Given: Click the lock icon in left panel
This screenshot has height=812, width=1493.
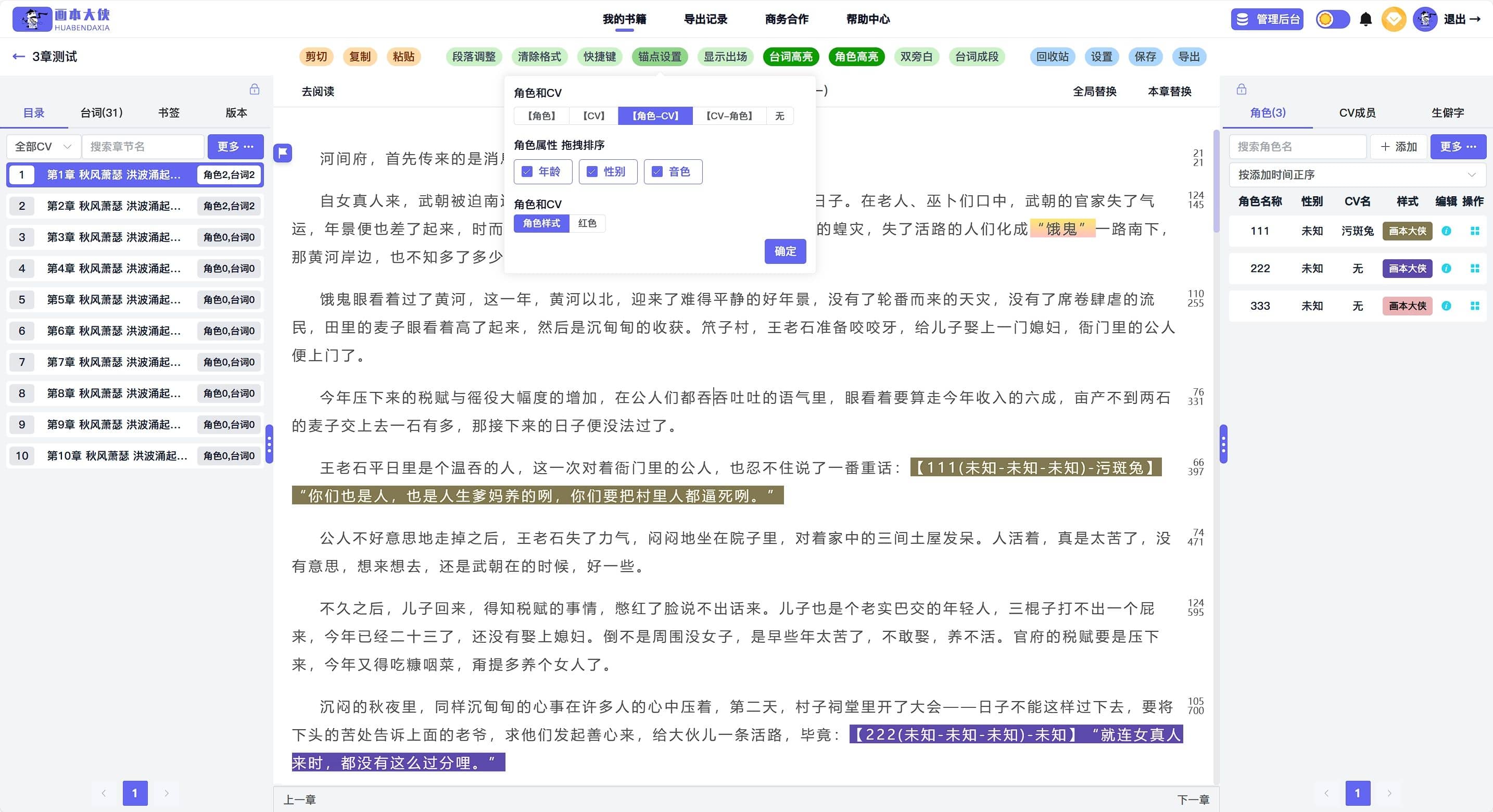Looking at the screenshot, I should click(x=255, y=89).
